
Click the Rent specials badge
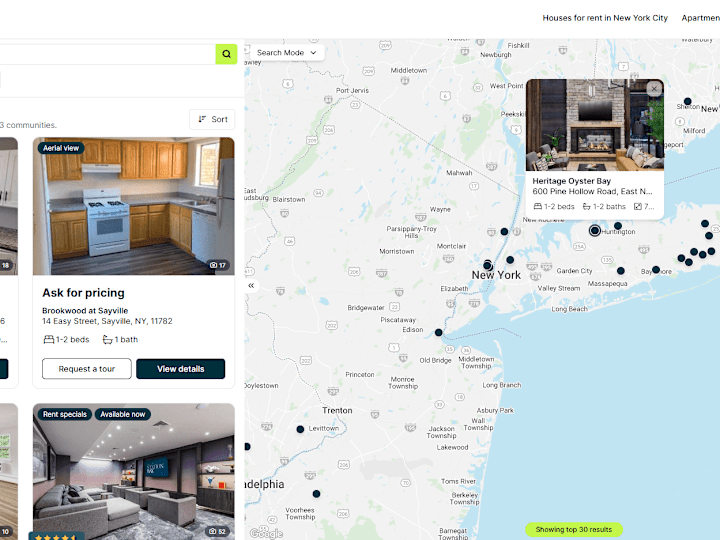65,414
